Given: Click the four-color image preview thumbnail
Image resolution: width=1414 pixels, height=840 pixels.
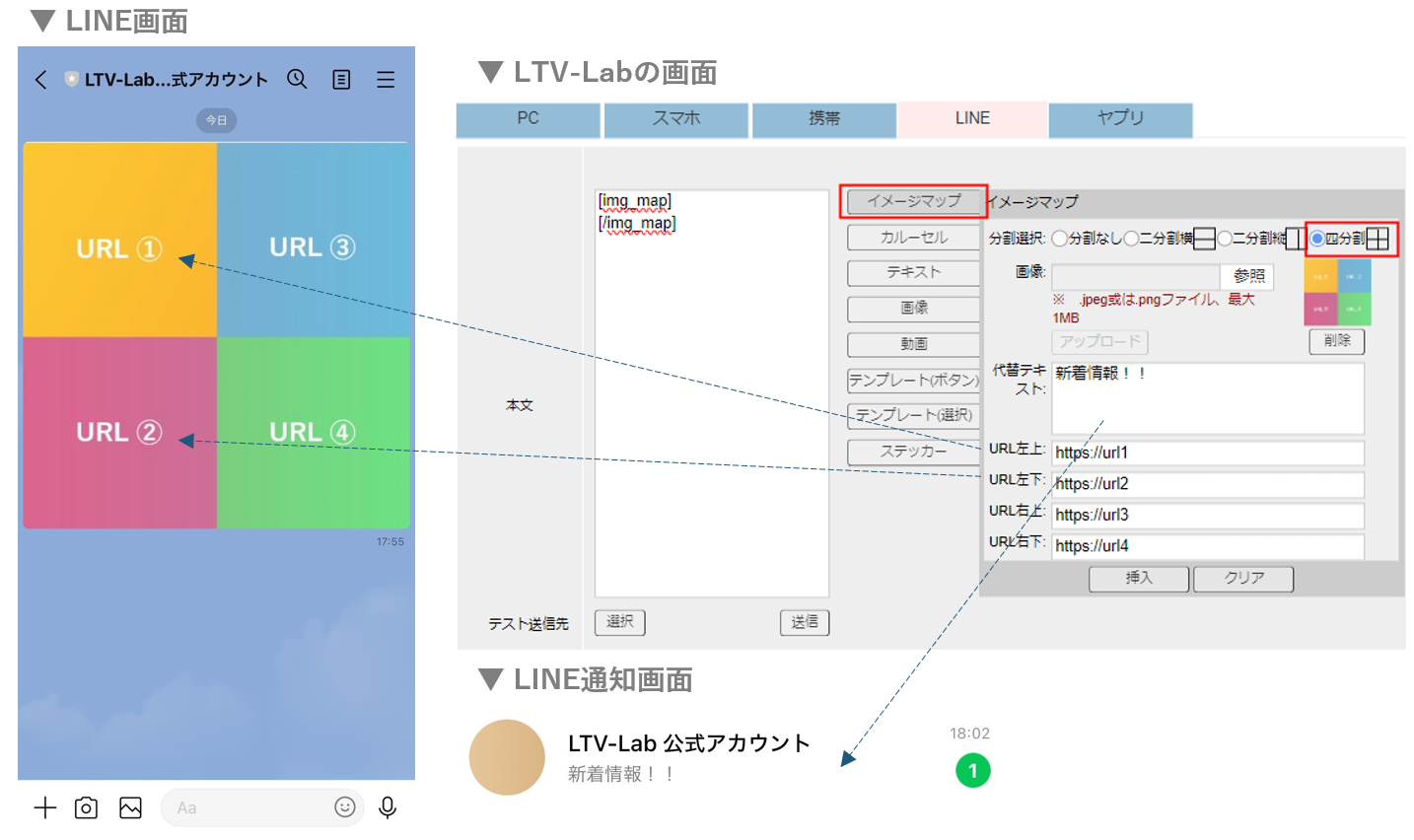Looking at the screenshot, I should (x=1337, y=293).
